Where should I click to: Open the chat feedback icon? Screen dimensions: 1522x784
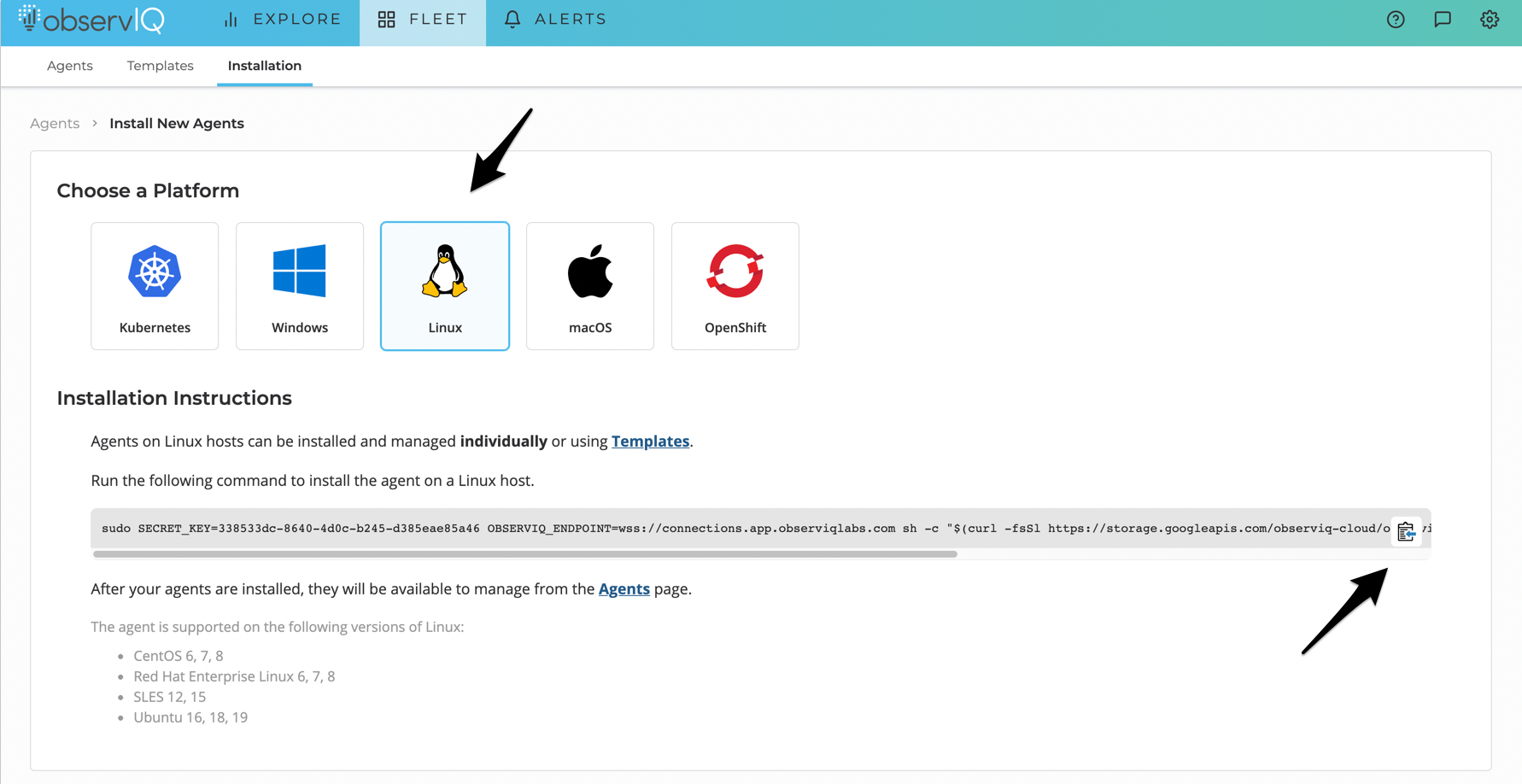1443,20
